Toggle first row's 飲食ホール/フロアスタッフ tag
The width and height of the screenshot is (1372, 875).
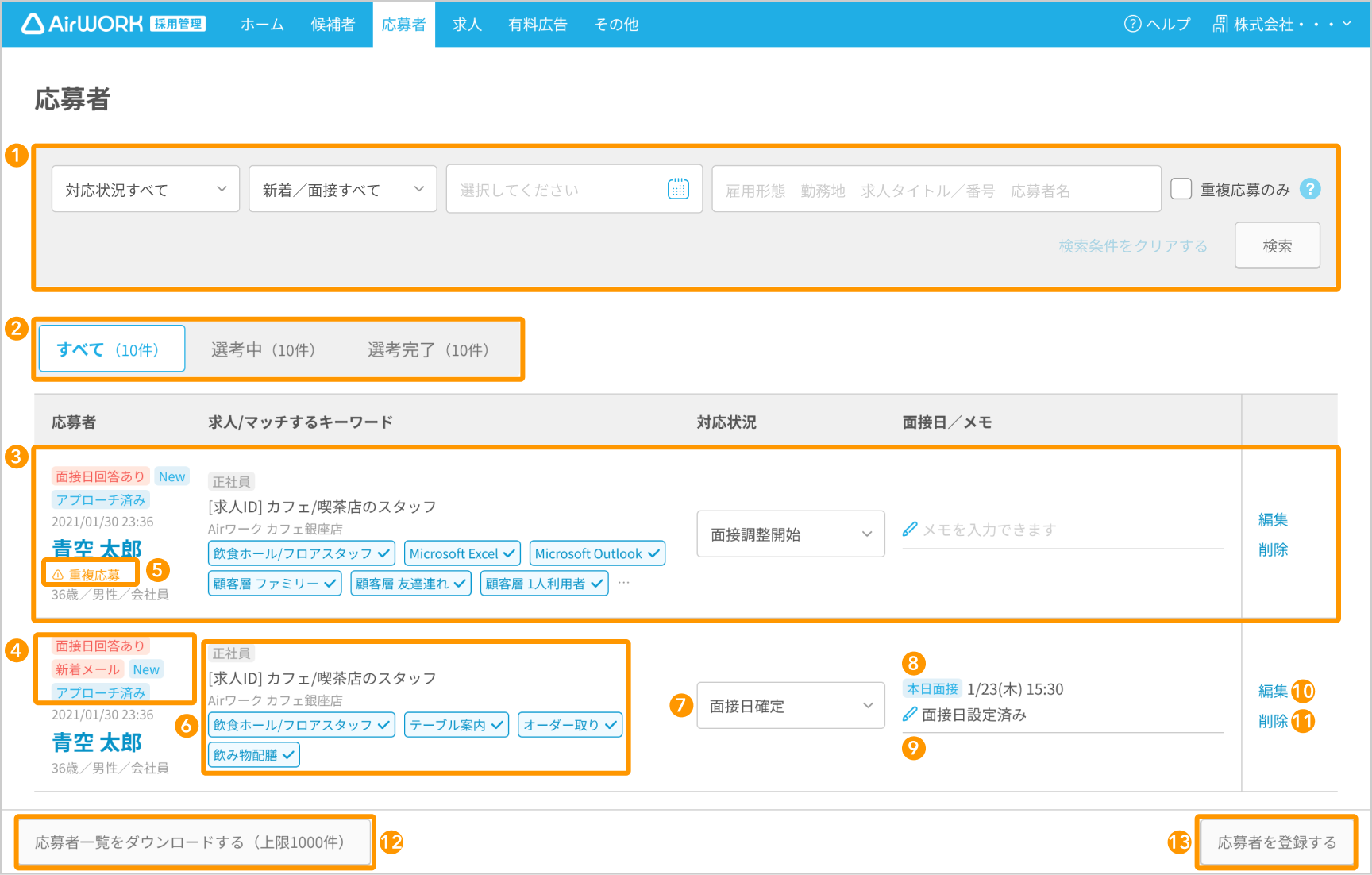click(x=302, y=553)
